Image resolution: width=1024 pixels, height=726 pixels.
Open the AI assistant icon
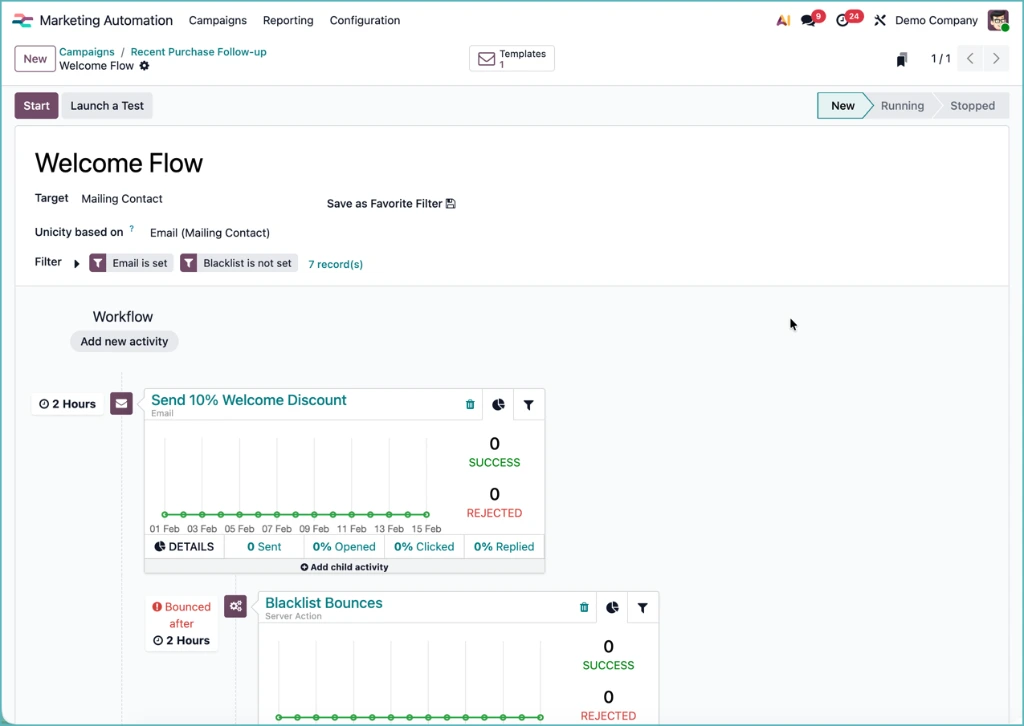pos(783,20)
